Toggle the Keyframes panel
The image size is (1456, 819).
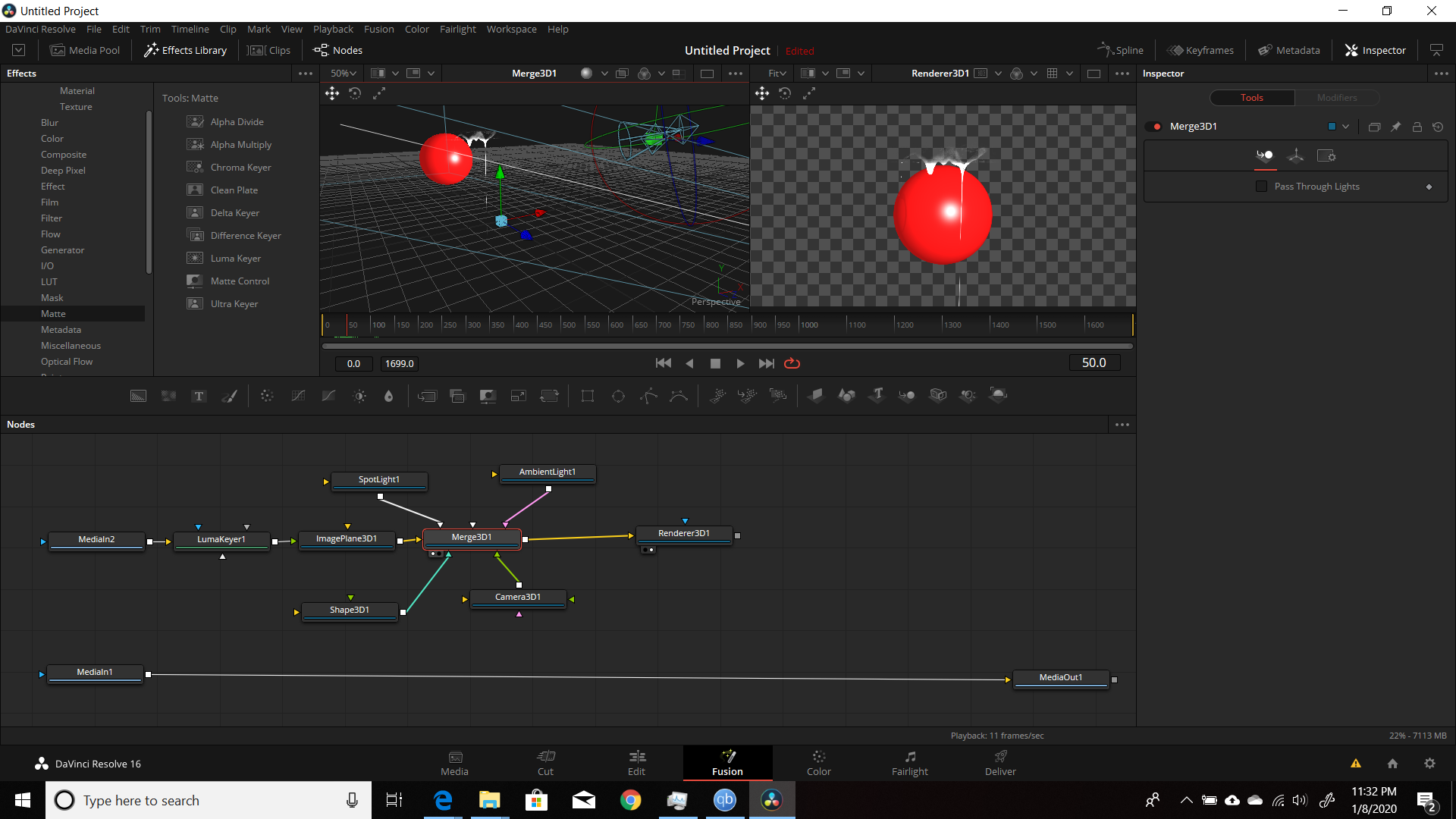tap(1200, 50)
